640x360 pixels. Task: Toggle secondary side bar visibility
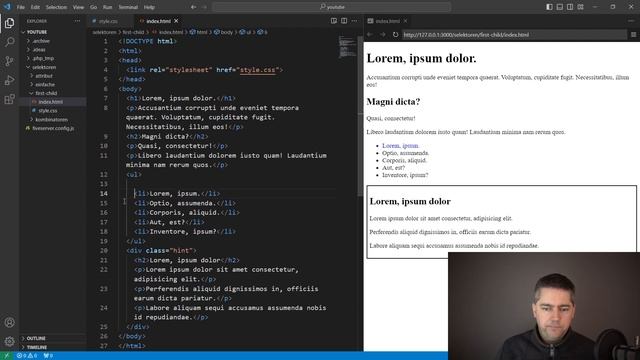570,7
